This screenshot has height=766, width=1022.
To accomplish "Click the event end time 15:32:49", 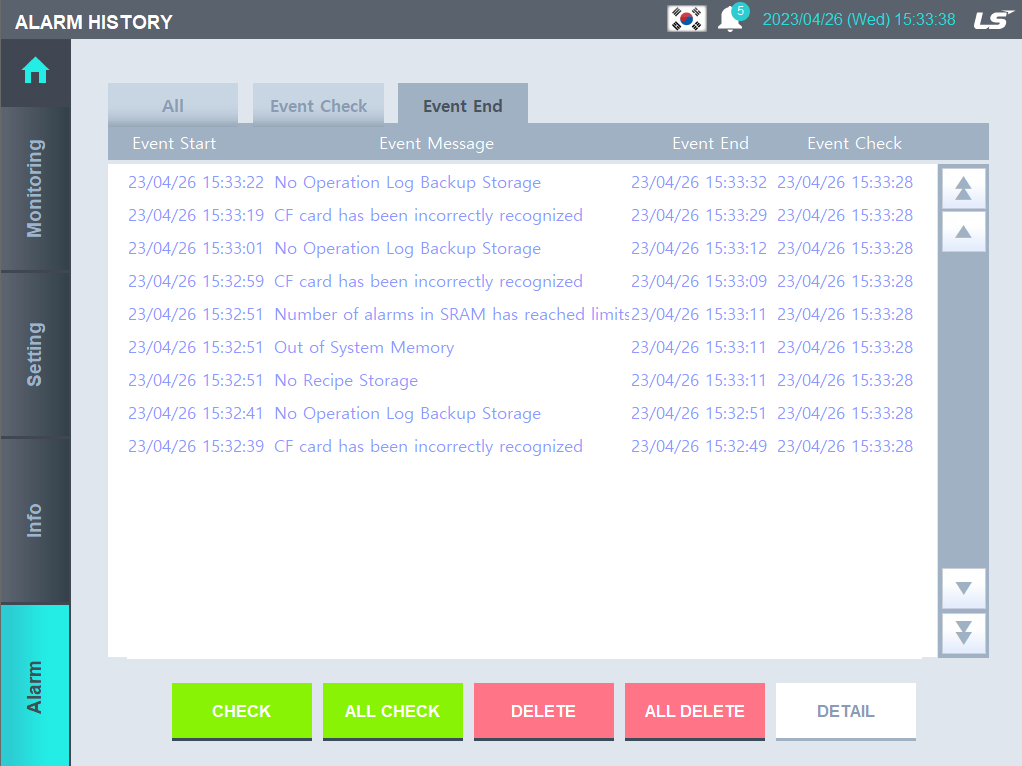I will click(x=699, y=447).
